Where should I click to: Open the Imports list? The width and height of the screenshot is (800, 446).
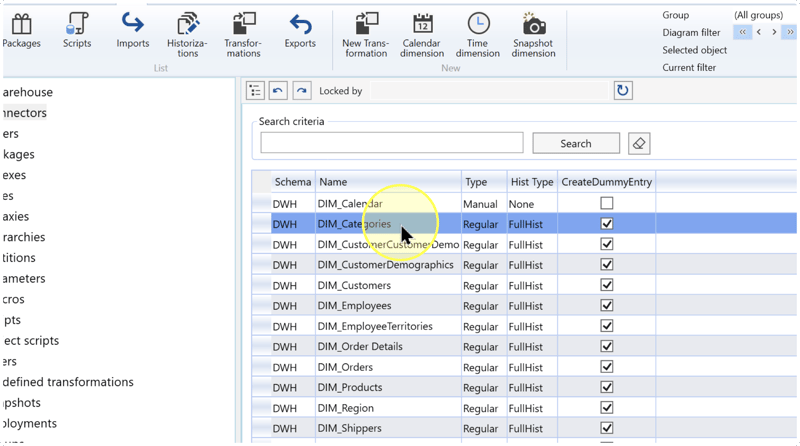tap(133, 31)
